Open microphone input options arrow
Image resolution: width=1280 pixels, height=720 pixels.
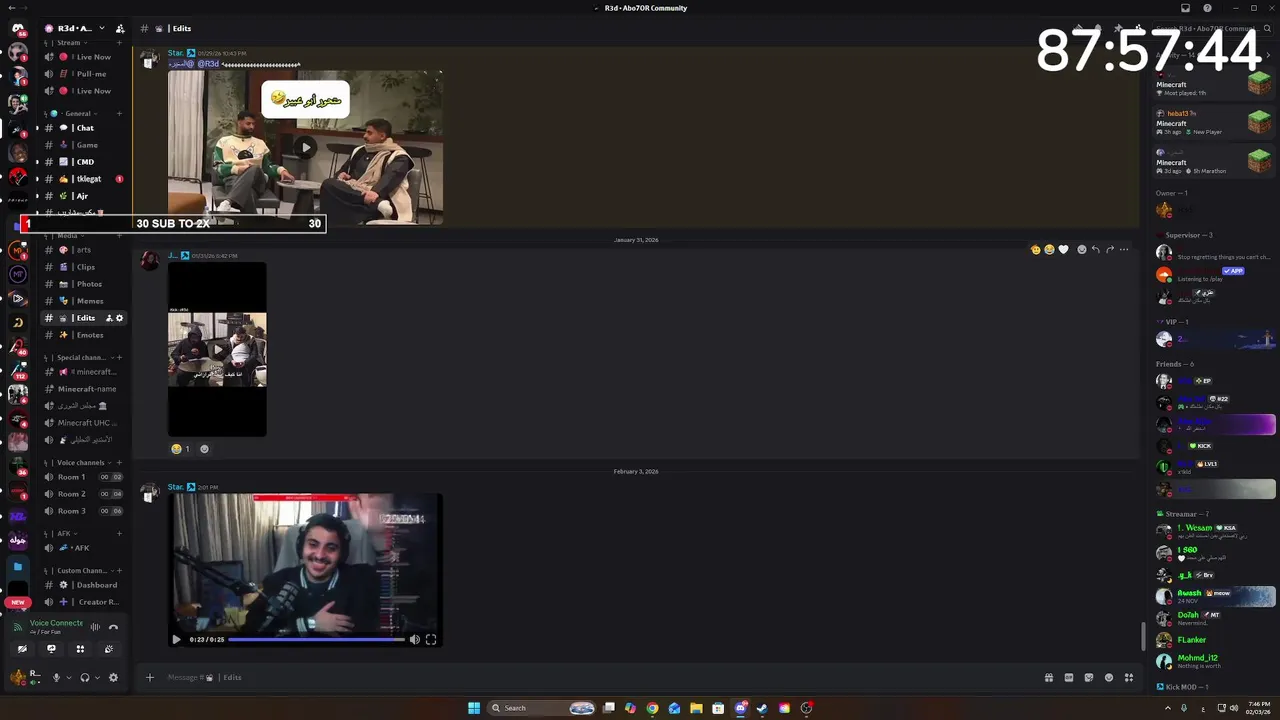[x=69, y=677]
